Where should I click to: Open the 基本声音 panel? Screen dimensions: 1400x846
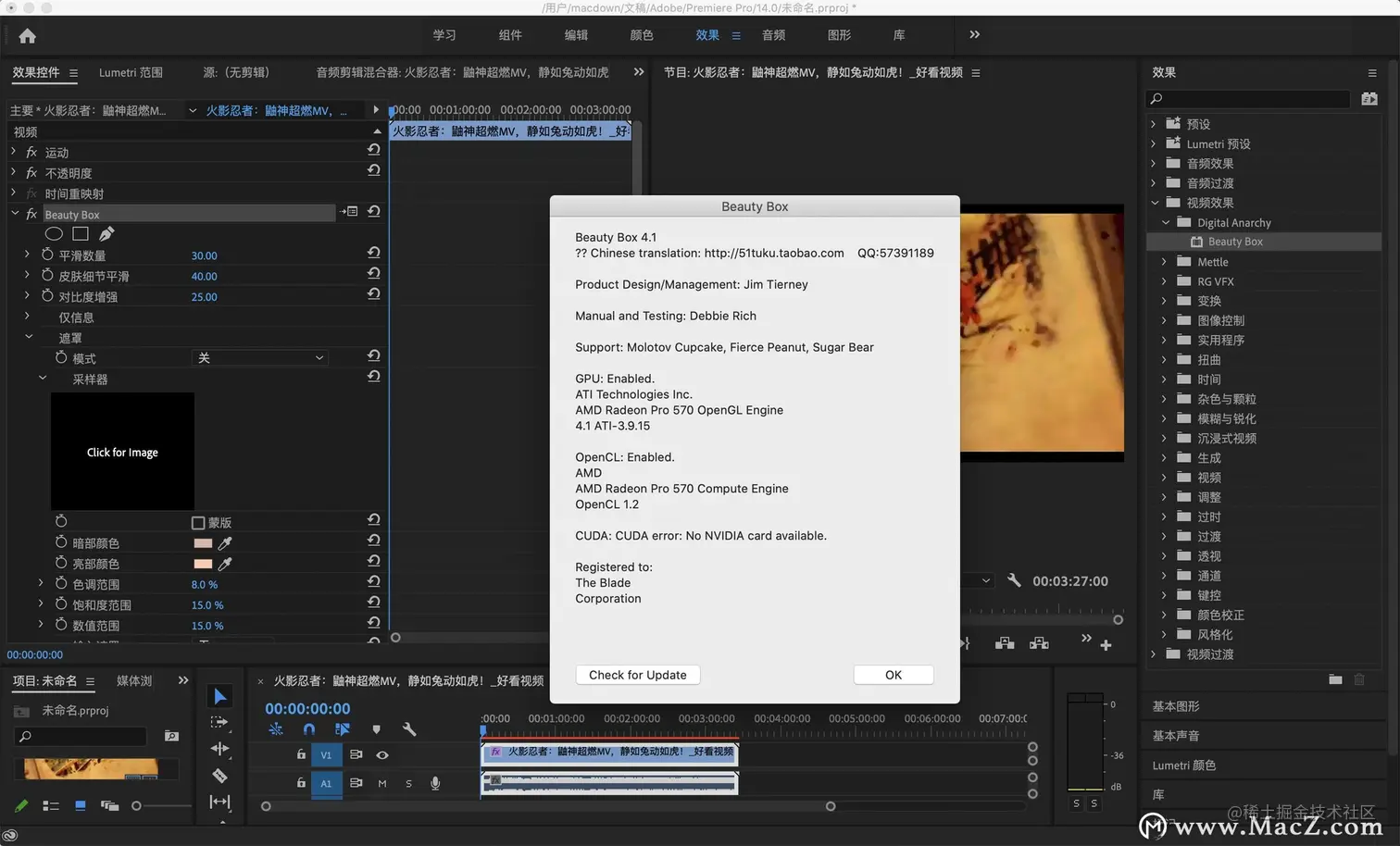1176,736
